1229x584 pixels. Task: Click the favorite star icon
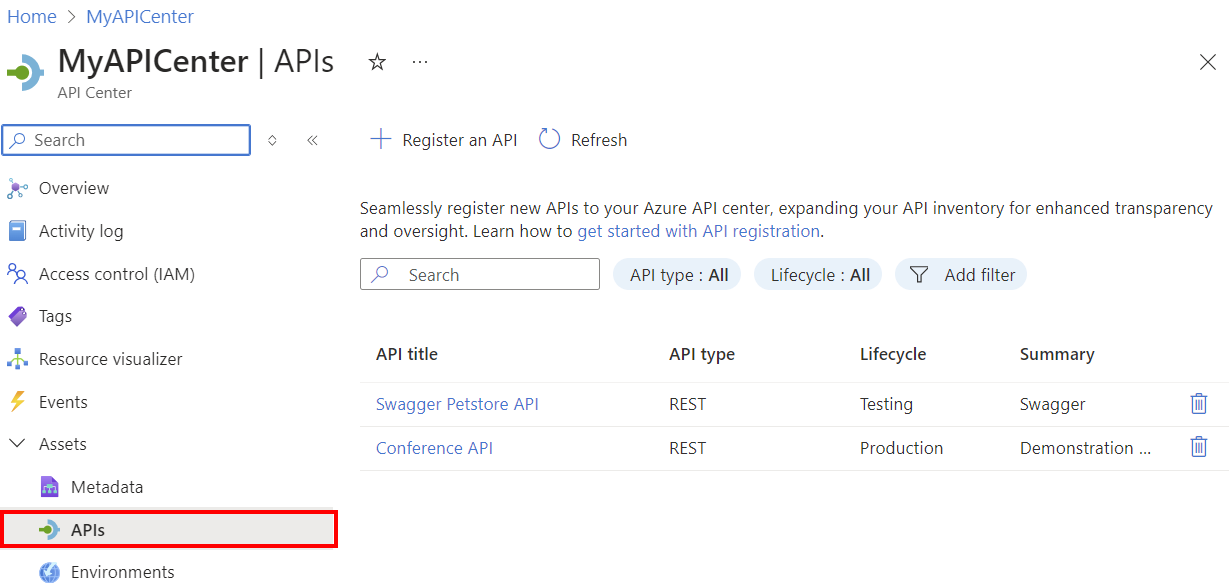click(x=377, y=62)
